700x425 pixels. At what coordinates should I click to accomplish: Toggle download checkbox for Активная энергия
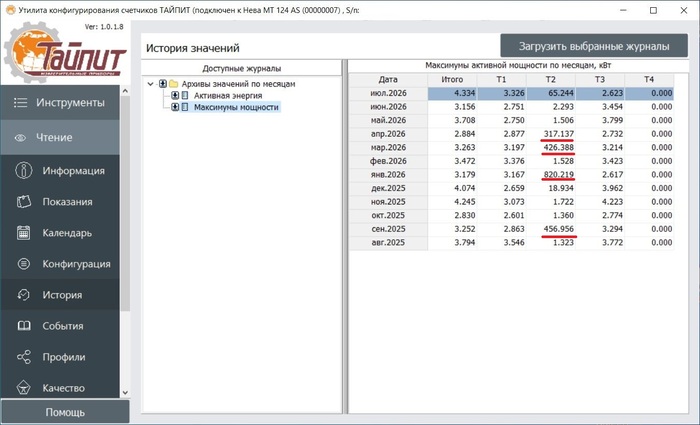(175, 96)
